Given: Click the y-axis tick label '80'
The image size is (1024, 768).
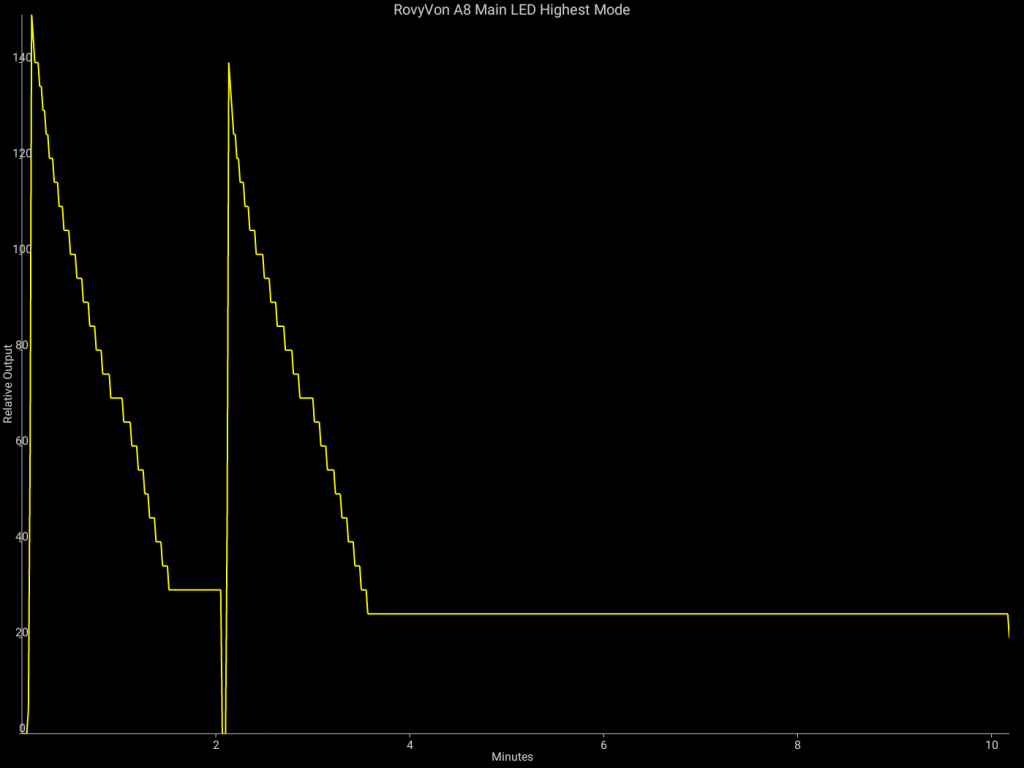Looking at the screenshot, I should point(22,345).
